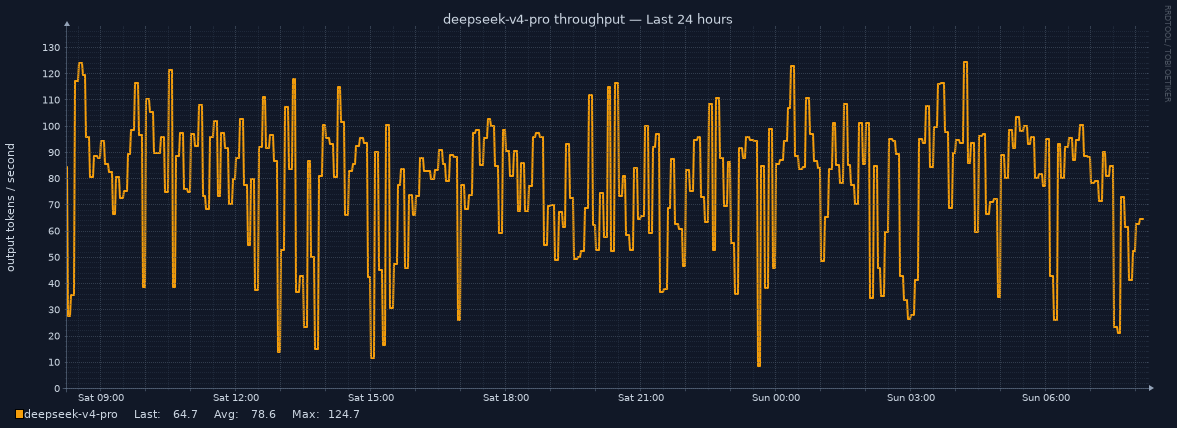1177x428 pixels.
Task: Click the 'Sat 09:00' x-axis label
Action: point(101,398)
